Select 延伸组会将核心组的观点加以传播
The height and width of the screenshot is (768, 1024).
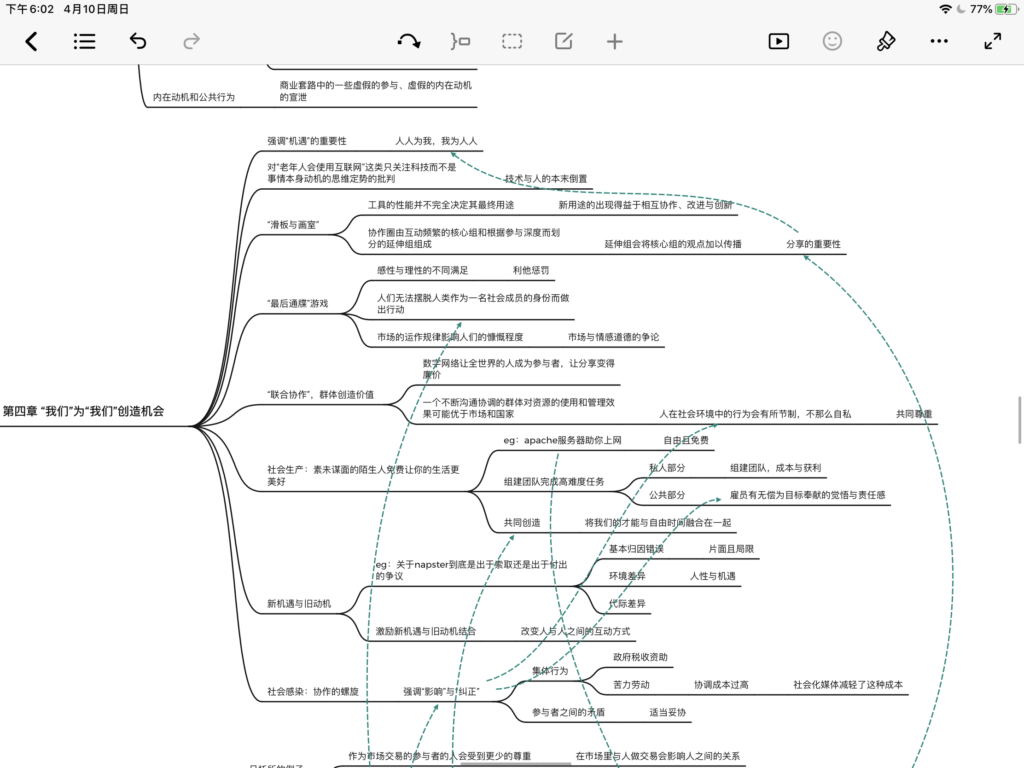tap(673, 244)
